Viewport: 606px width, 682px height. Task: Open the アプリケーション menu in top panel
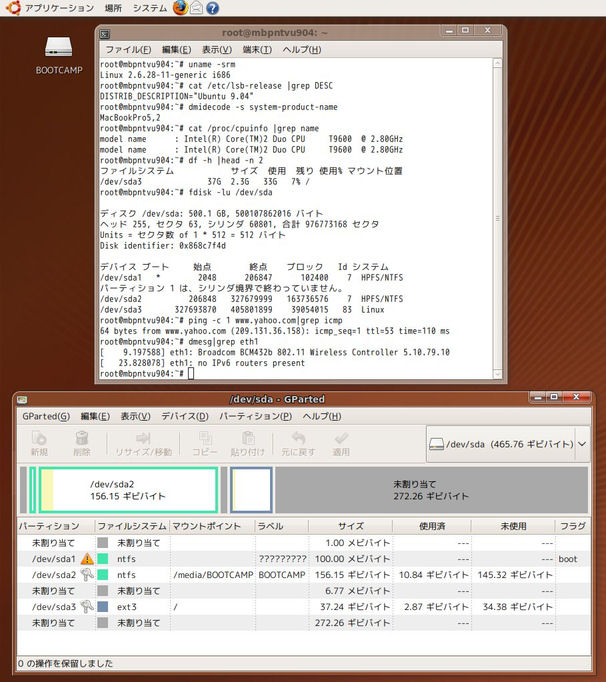[x=59, y=8]
